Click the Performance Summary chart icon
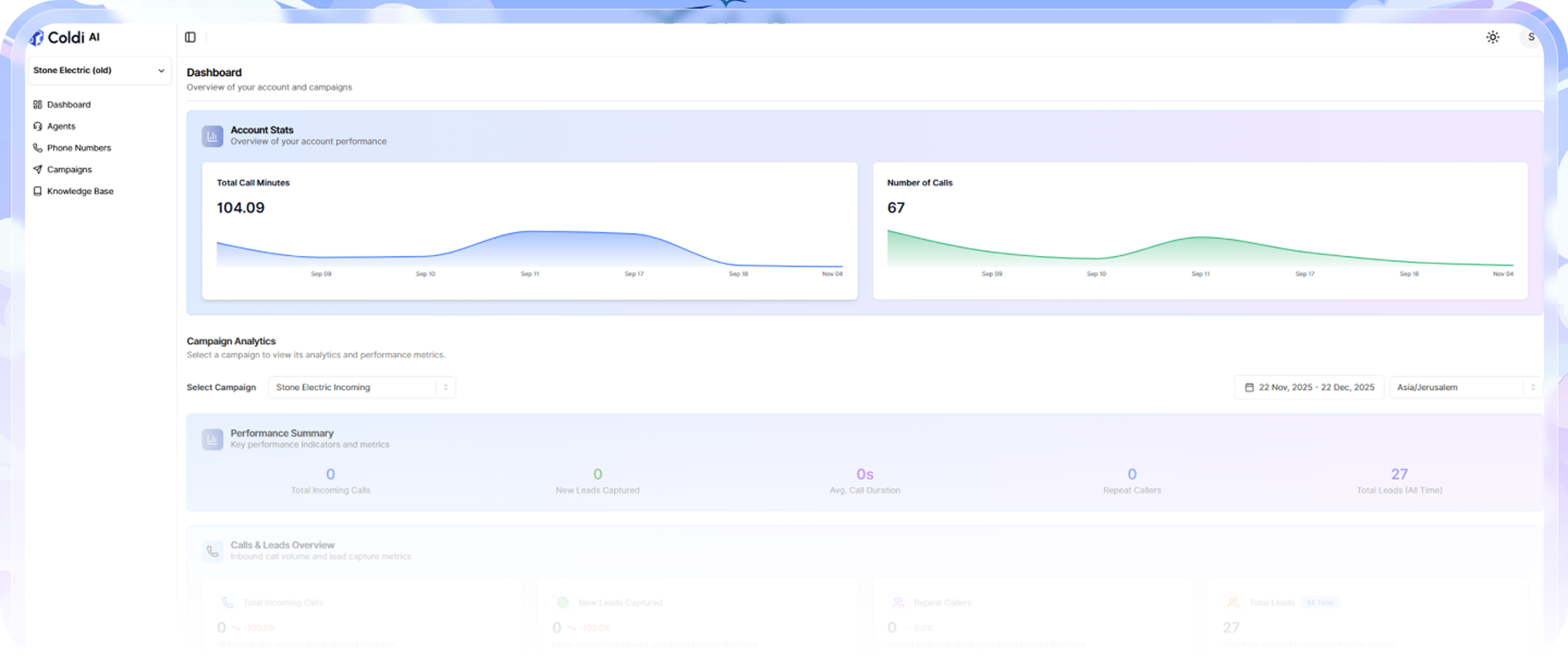The width and height of the screenshot is (1568, 663). click(x=212, y=439)
